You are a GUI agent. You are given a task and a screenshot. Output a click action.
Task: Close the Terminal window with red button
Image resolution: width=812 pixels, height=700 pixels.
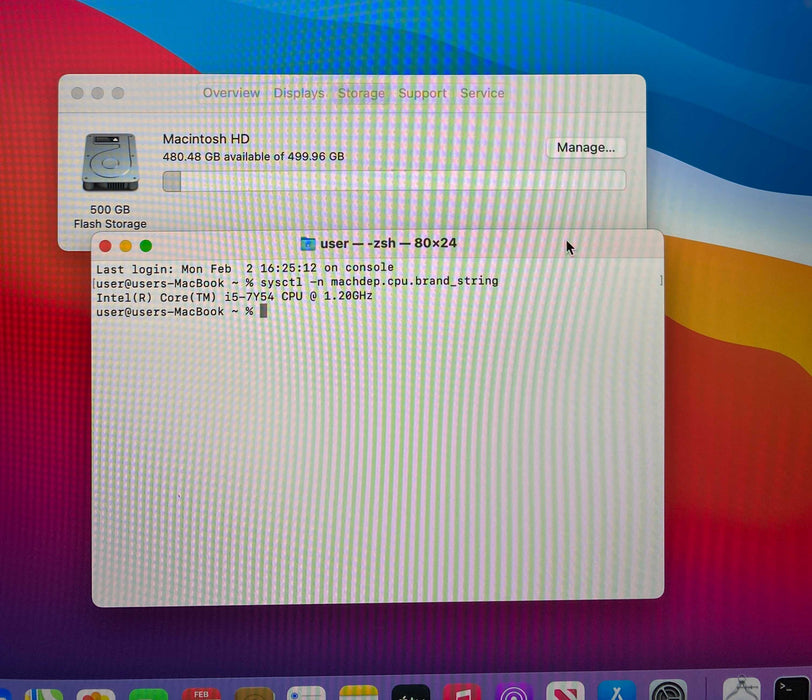(105, 246)
